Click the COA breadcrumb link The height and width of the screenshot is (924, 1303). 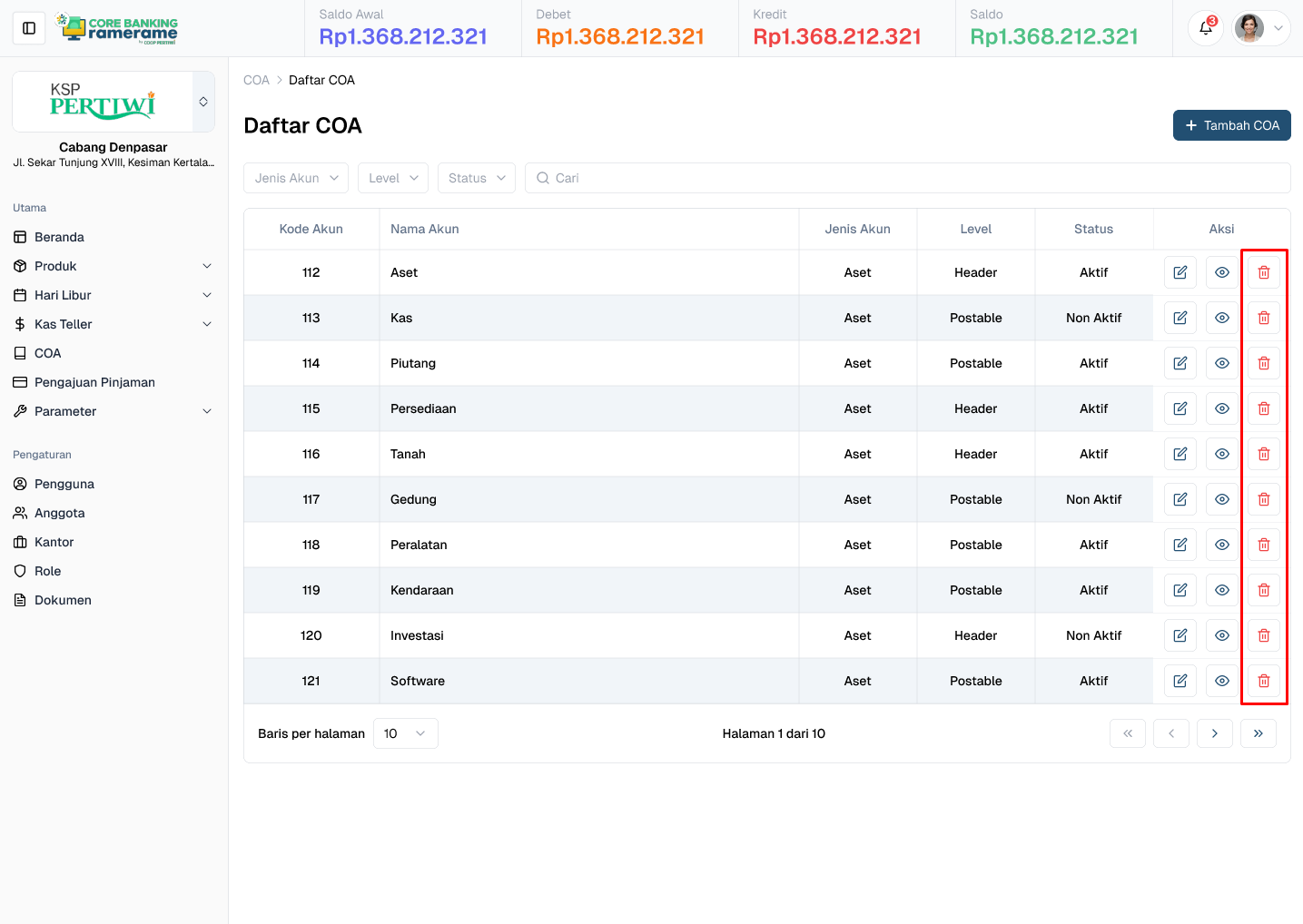coord(256,79)
